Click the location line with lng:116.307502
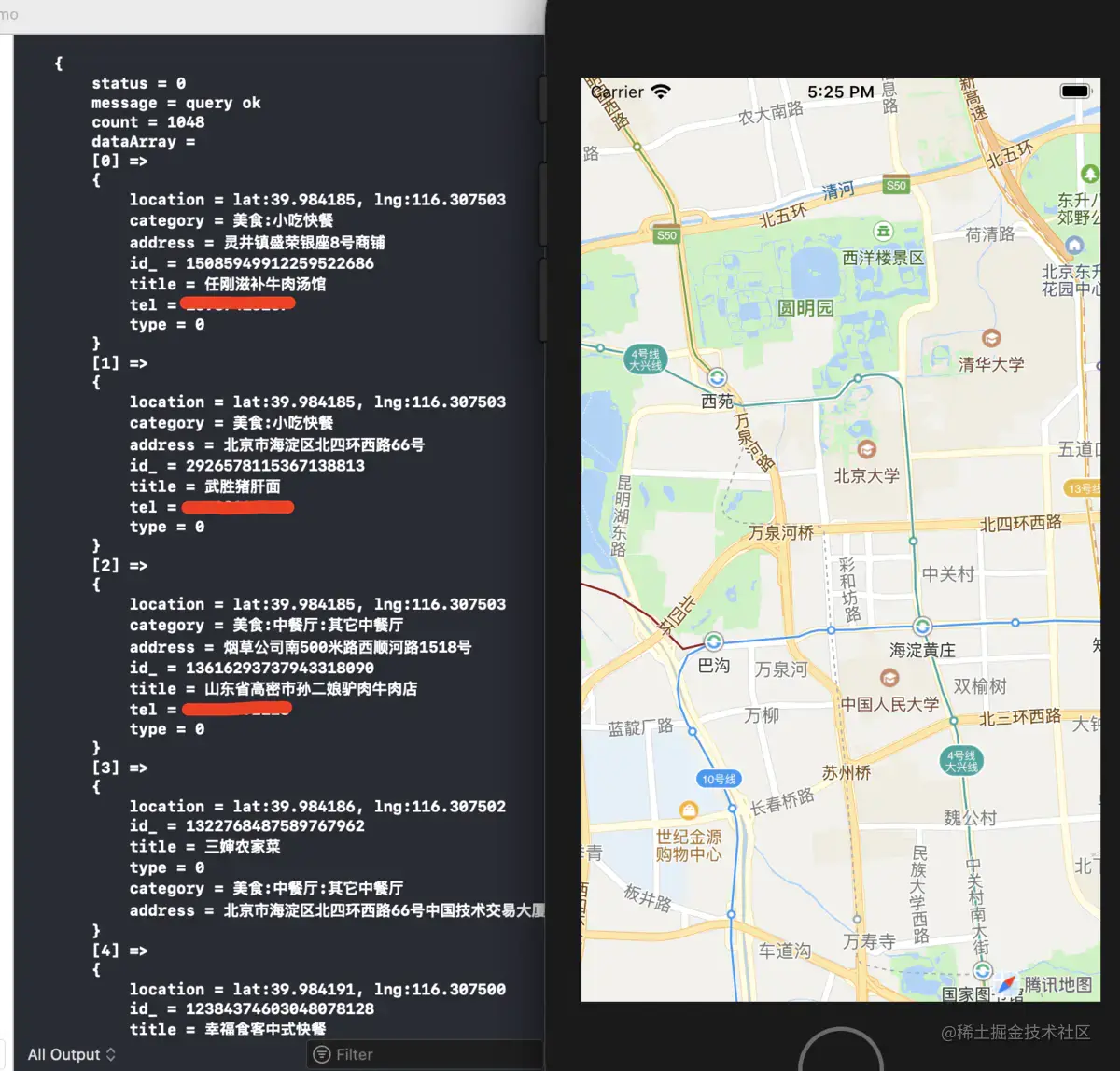The height and width of the screenshot is (1071, 1120). pos(317,807)
